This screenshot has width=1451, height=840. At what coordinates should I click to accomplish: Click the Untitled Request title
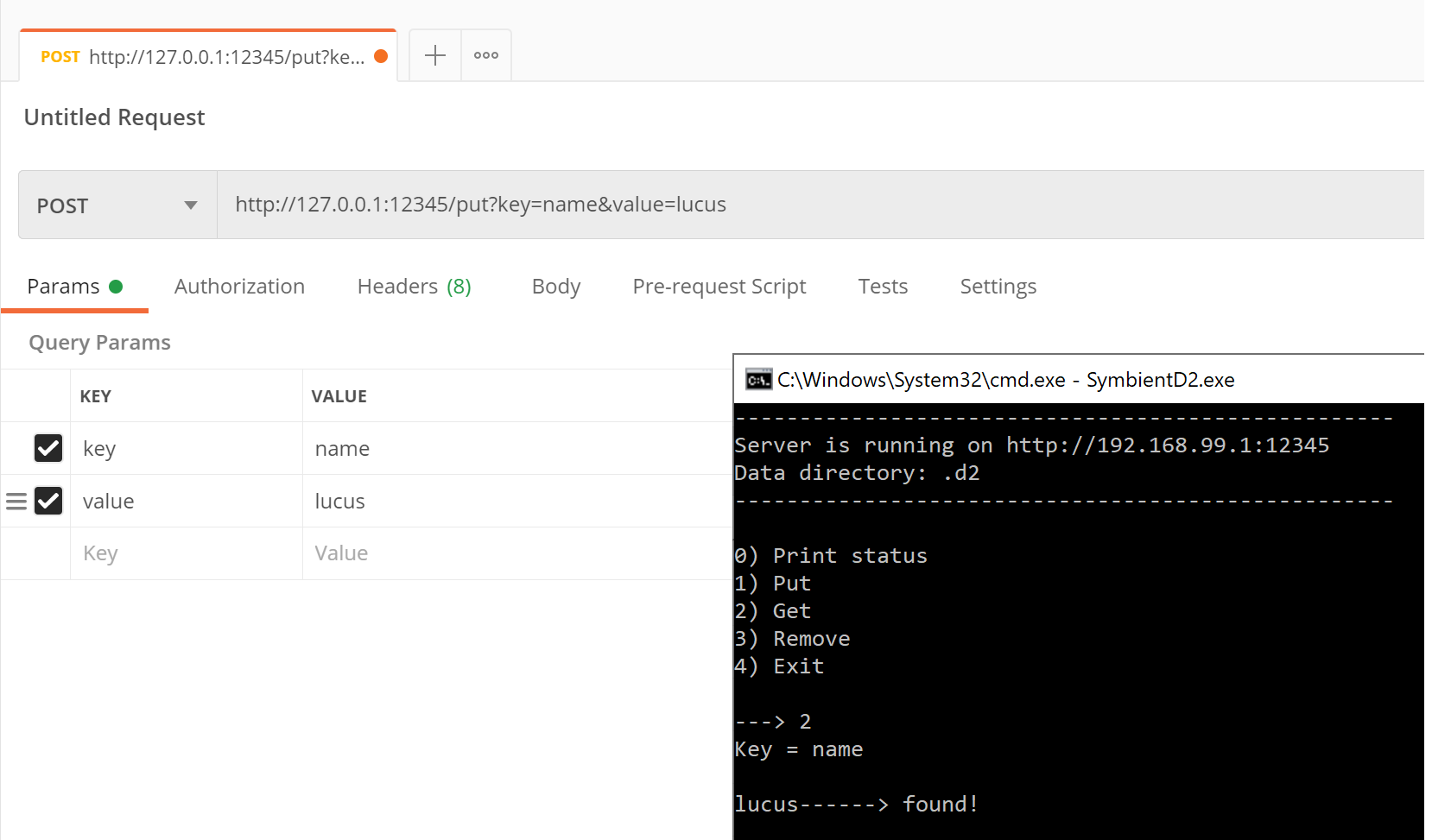tap(114, 117)
